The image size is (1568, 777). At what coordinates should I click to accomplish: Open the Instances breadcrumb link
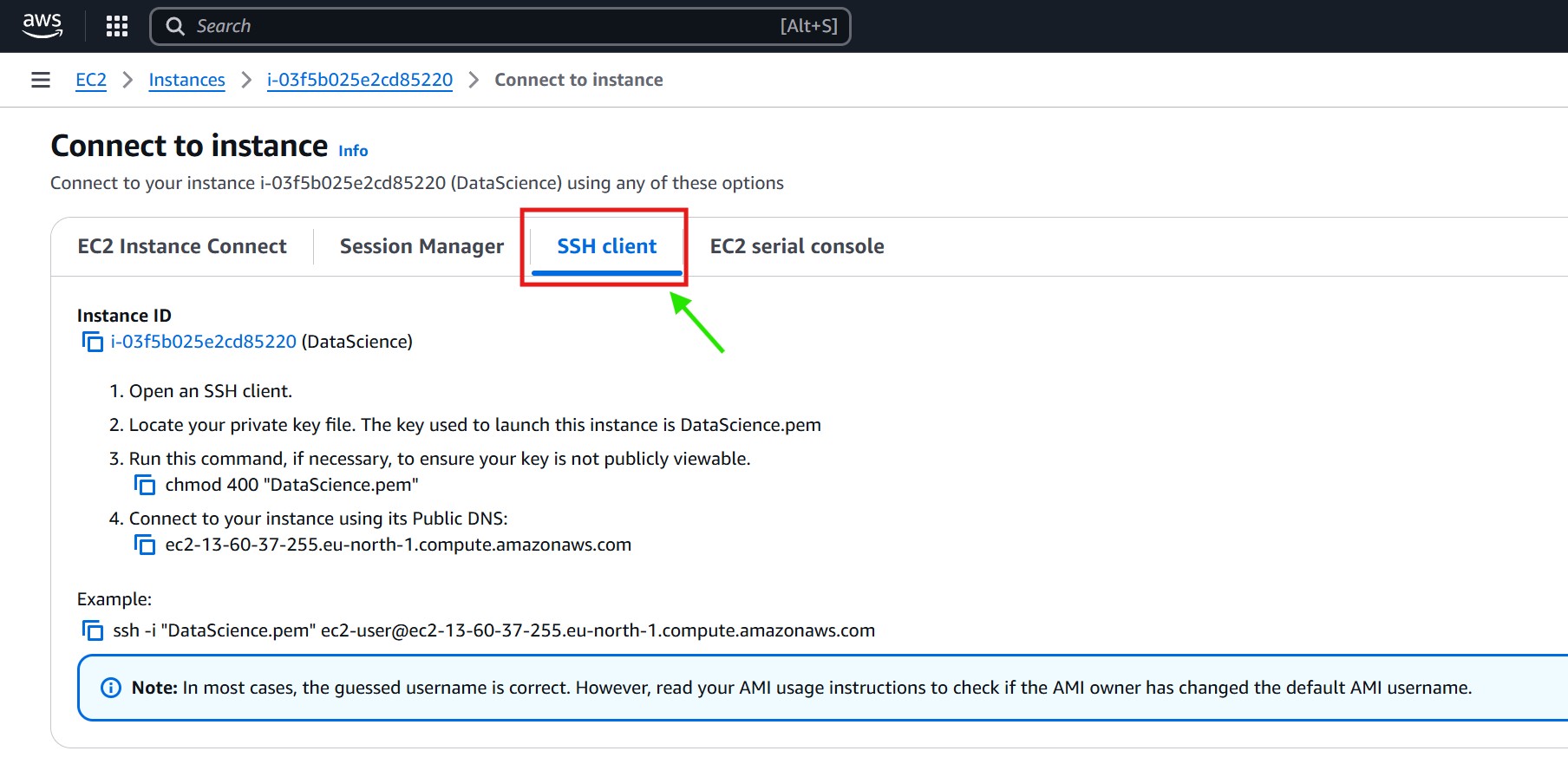click(x=186, y=80)
